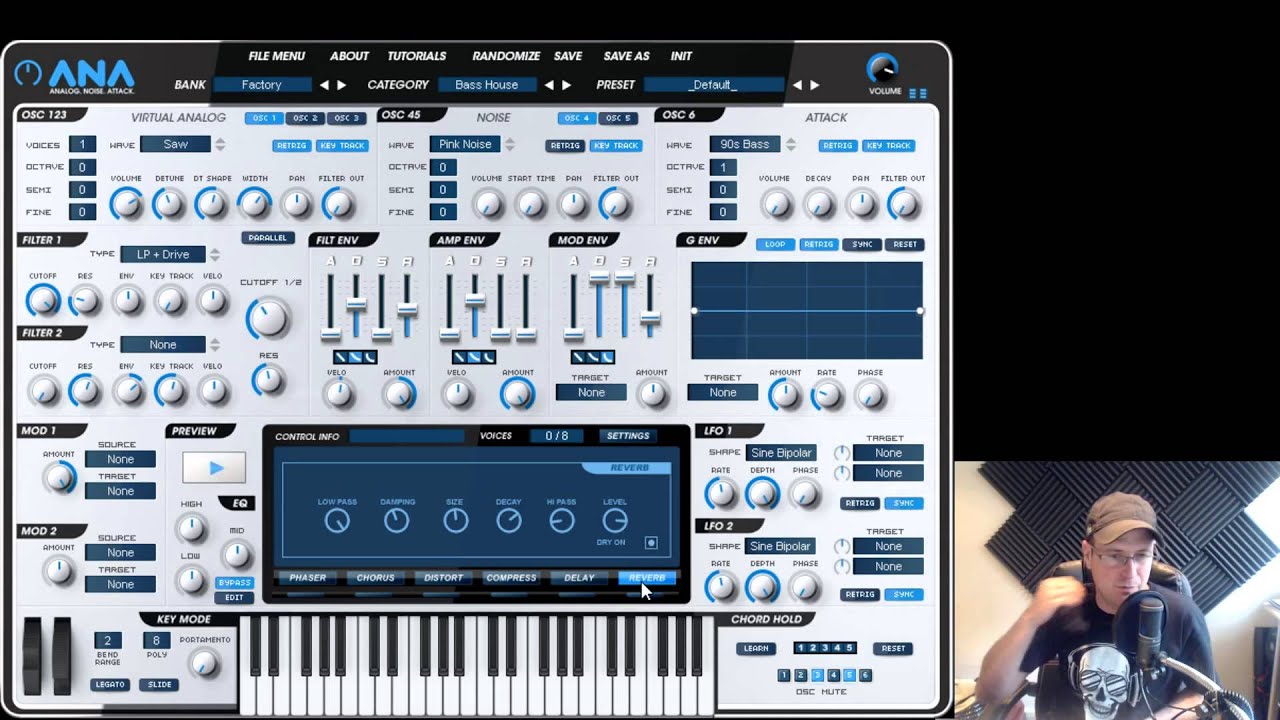The image size is (1280, 720).
Task: Go to previous bank with left arrow
Action: pos(324,85)
